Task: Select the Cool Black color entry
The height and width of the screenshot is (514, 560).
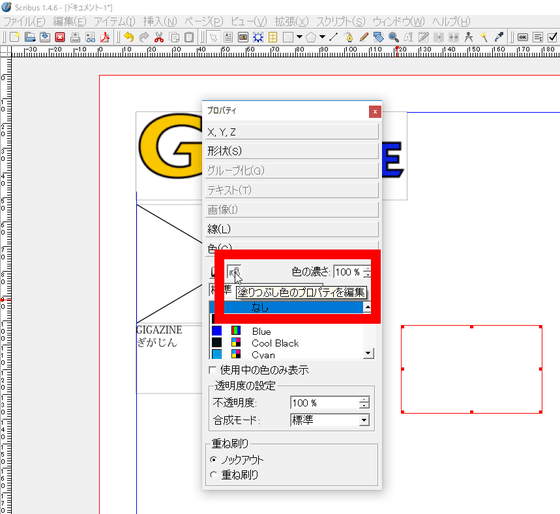Action: click(x=286, y=343)
